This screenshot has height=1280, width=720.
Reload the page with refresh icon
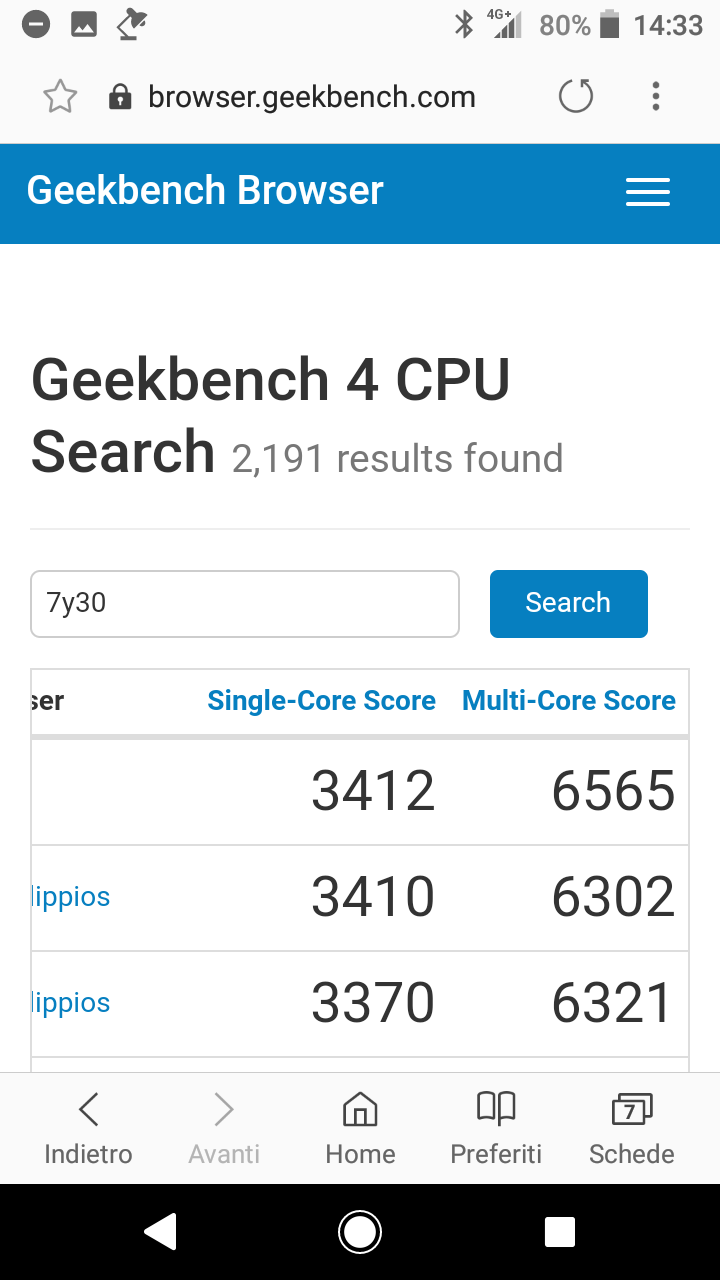coord(576,97)
